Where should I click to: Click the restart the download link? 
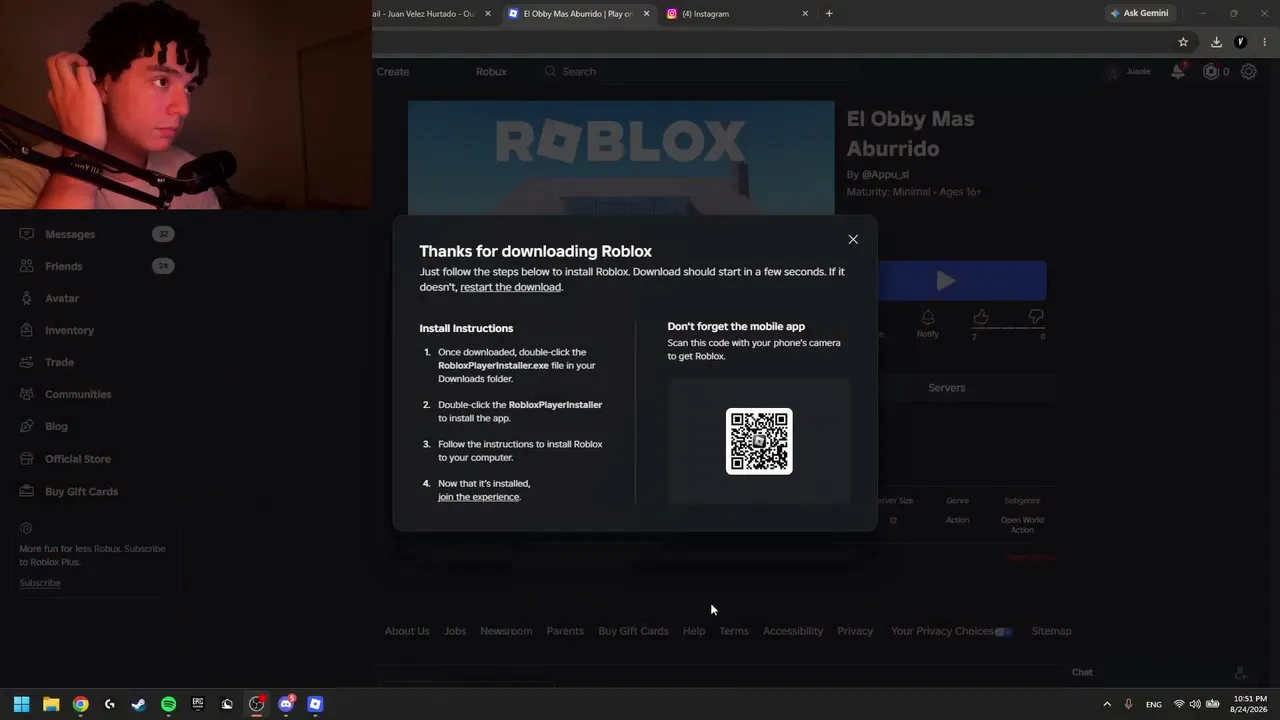point(510,287)
